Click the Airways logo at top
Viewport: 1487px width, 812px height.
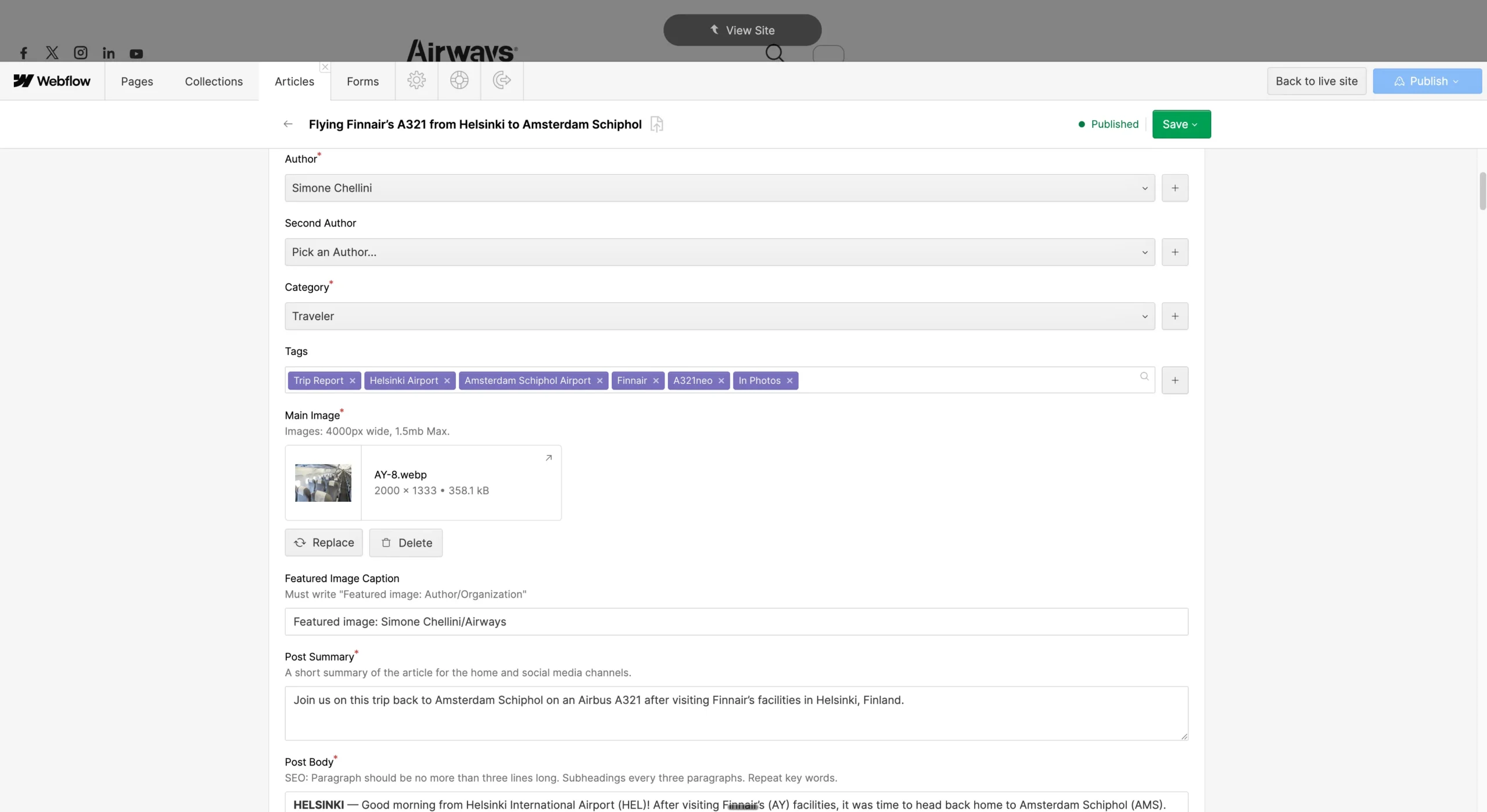pyautogui.click(x=462, y=51)
